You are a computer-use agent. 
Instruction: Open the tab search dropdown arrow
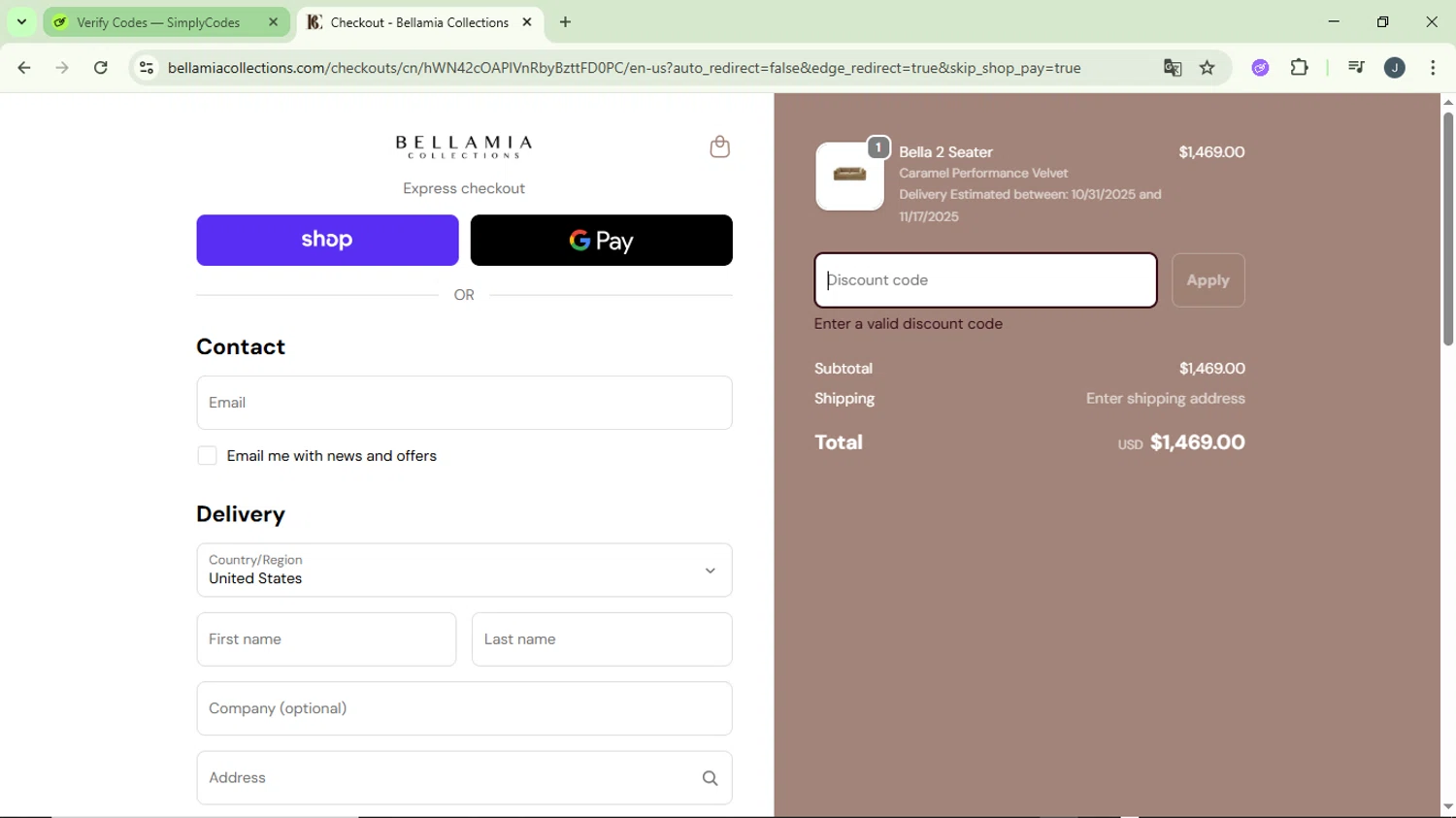point(21,22)
